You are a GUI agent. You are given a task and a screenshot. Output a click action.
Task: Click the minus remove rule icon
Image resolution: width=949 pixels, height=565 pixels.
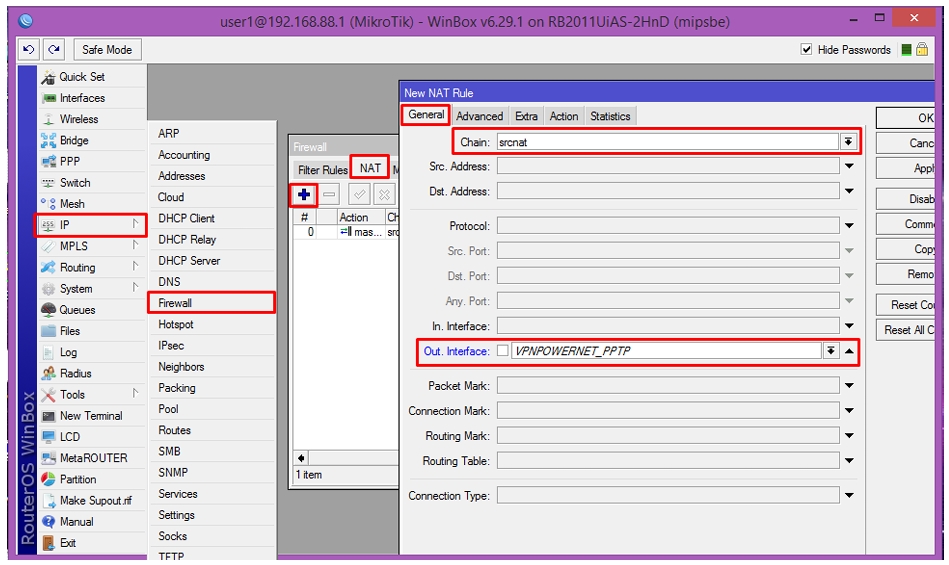329,194
